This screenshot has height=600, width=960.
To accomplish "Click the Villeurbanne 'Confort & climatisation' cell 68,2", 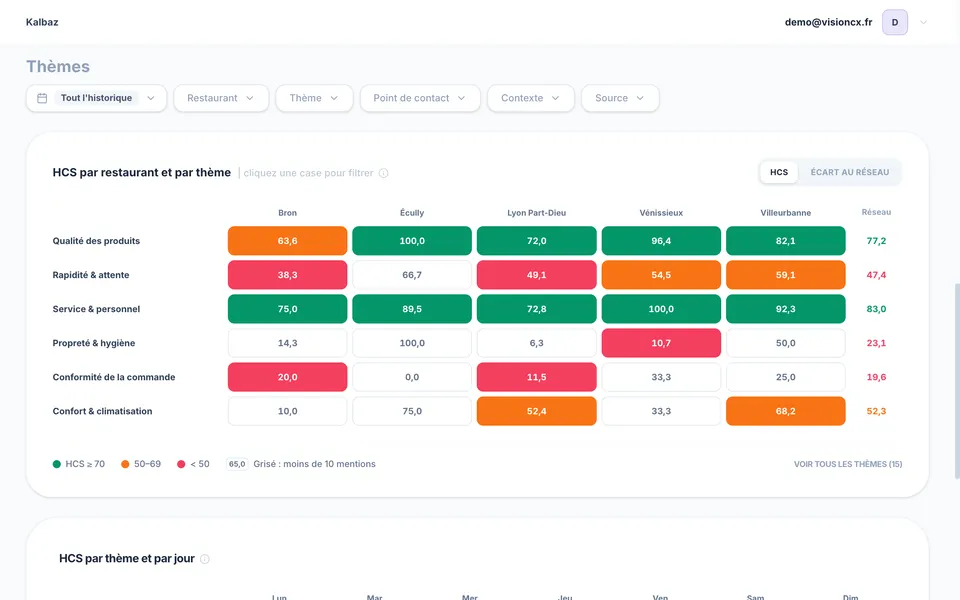I will [x=786, y=411].
